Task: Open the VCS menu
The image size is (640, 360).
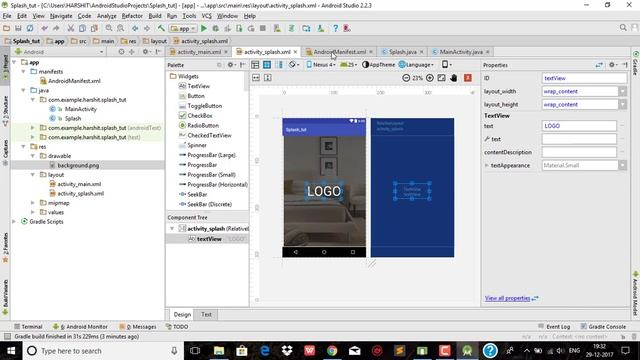Action: (207, 16)
